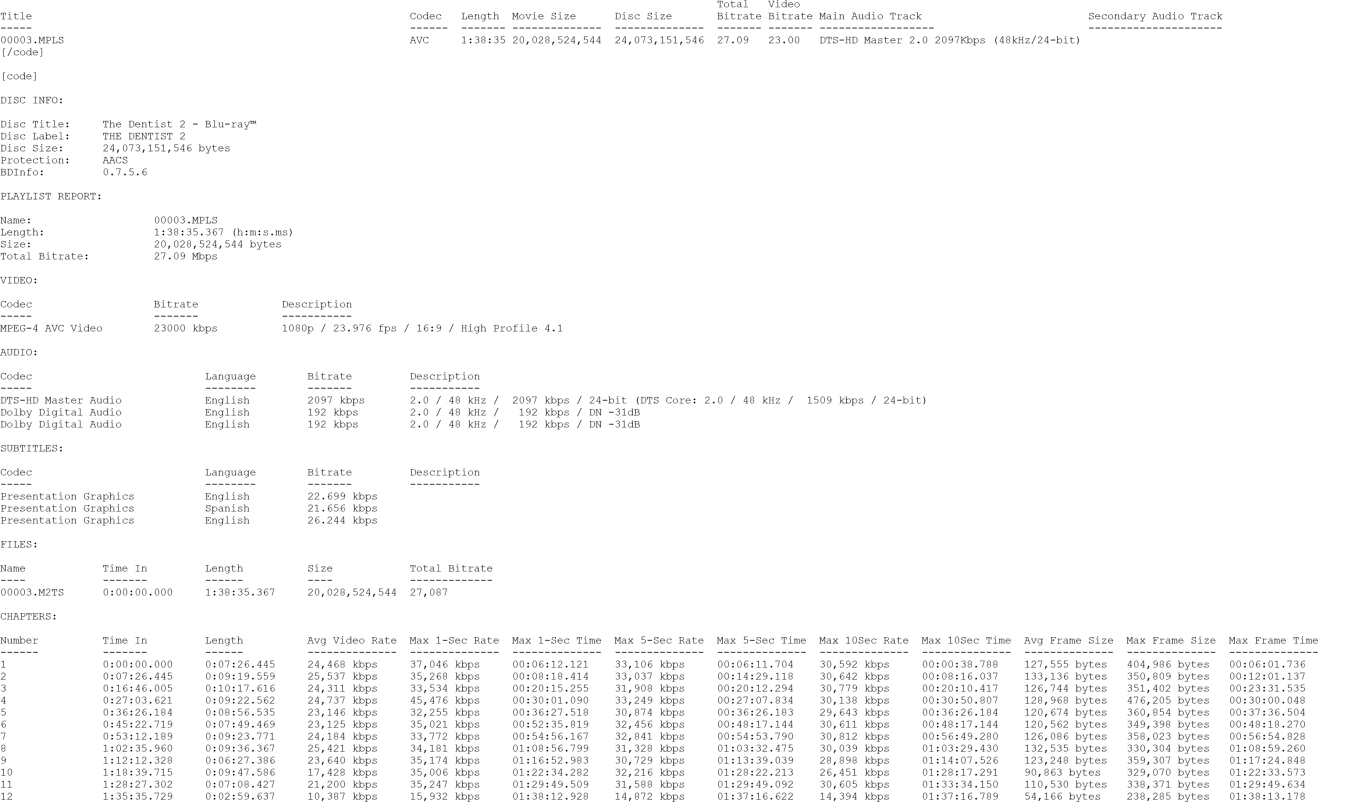Select the 26.244 kbps subtitle bitrate
The width and height of the screenshot is (1355, 811).
point(342,521)
